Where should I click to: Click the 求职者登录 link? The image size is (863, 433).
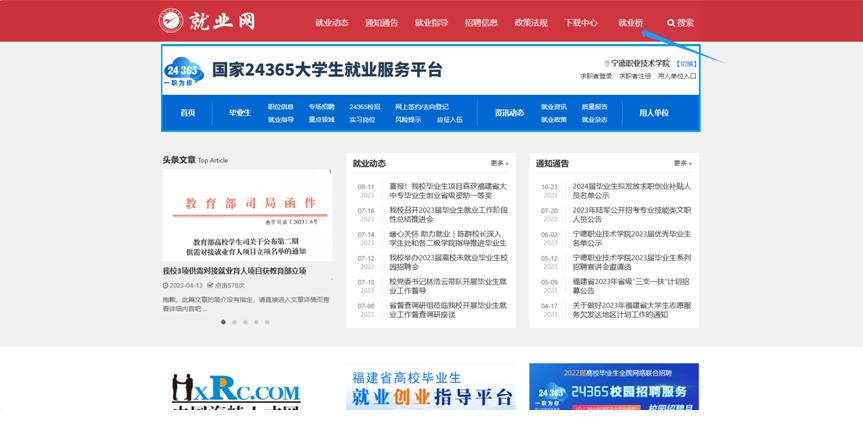click(596, 76)
